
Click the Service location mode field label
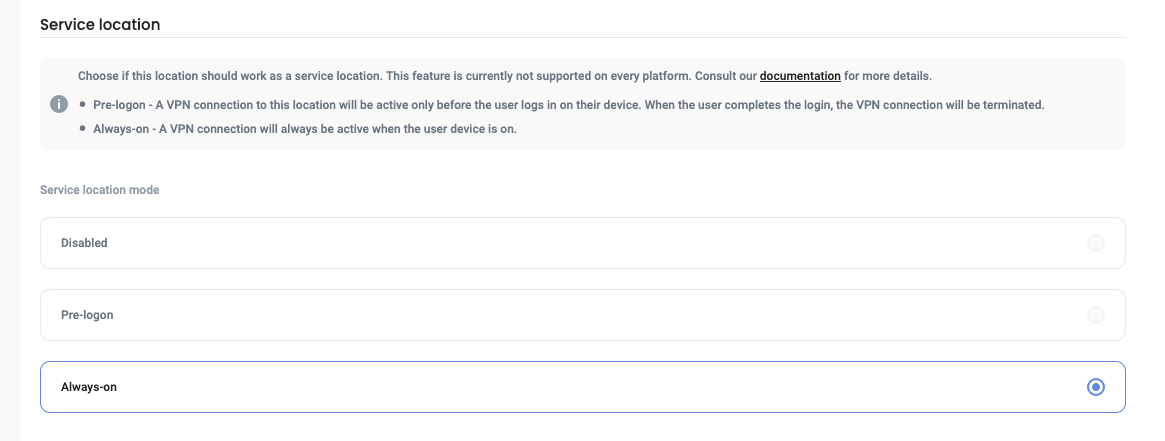pos(99,190)
